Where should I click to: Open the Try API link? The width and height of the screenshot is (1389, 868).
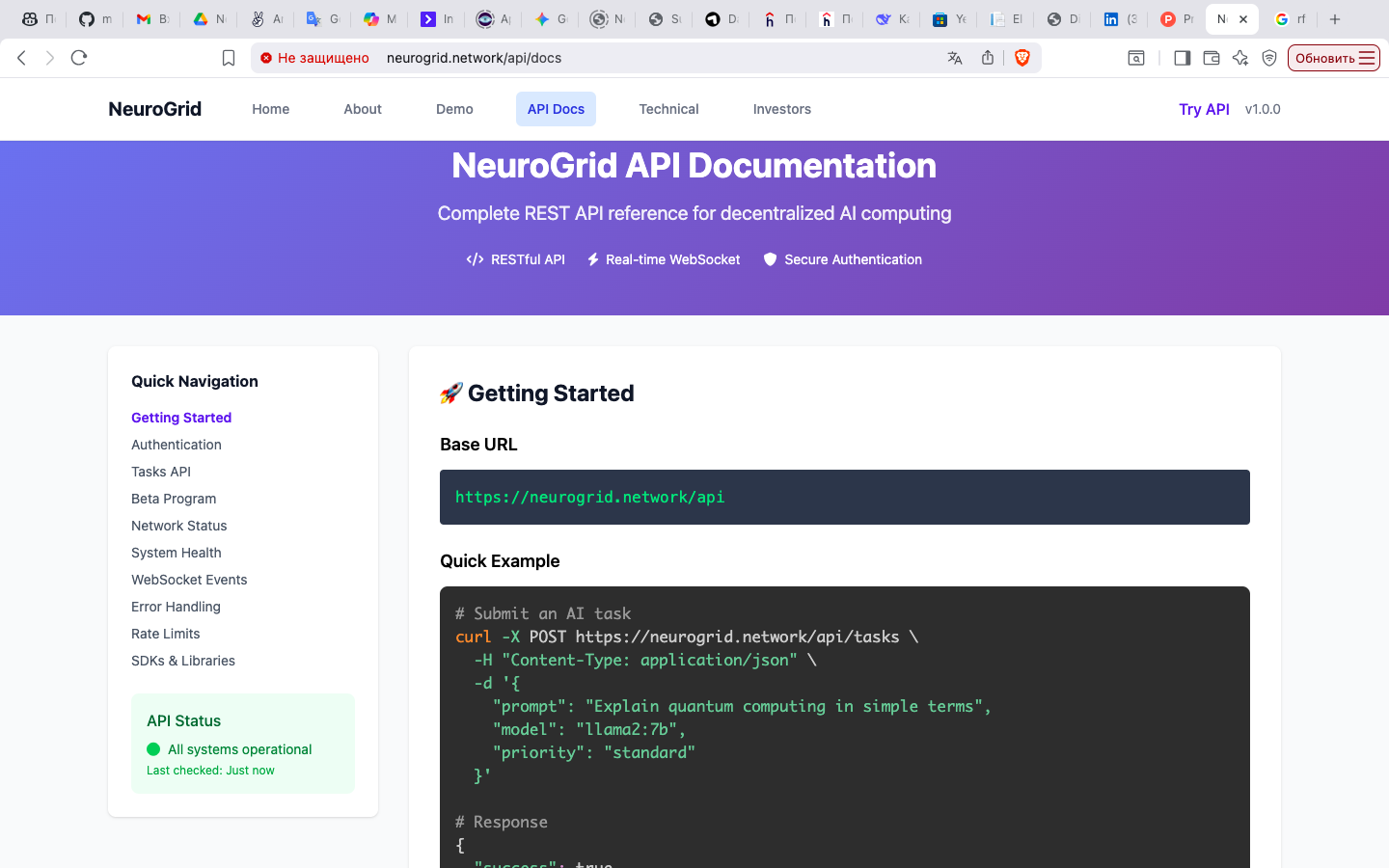point(1204,109)
